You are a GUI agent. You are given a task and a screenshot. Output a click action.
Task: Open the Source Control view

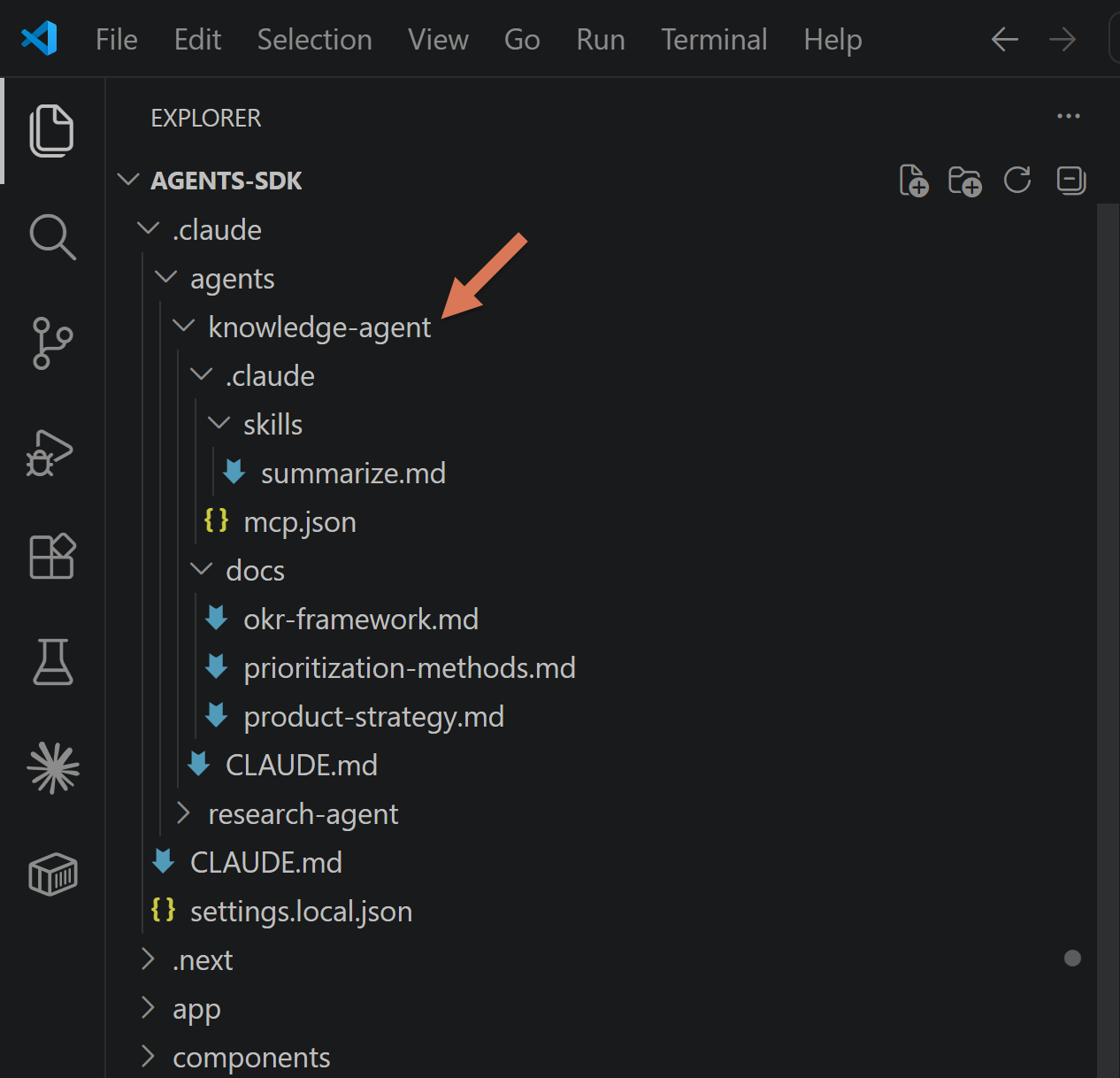coord(52,344)
